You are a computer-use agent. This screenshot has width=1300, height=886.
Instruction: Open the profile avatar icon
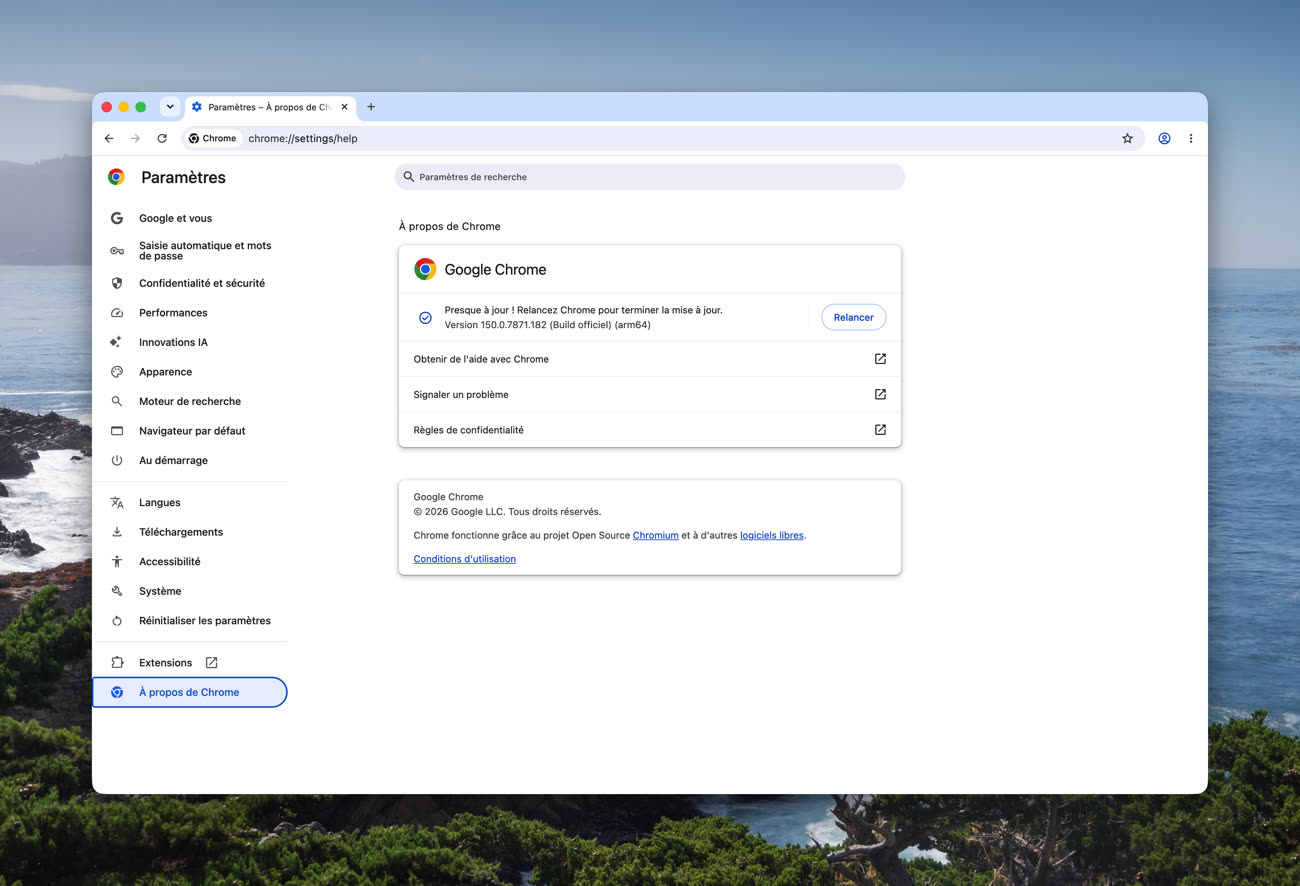pos(1164,139)
